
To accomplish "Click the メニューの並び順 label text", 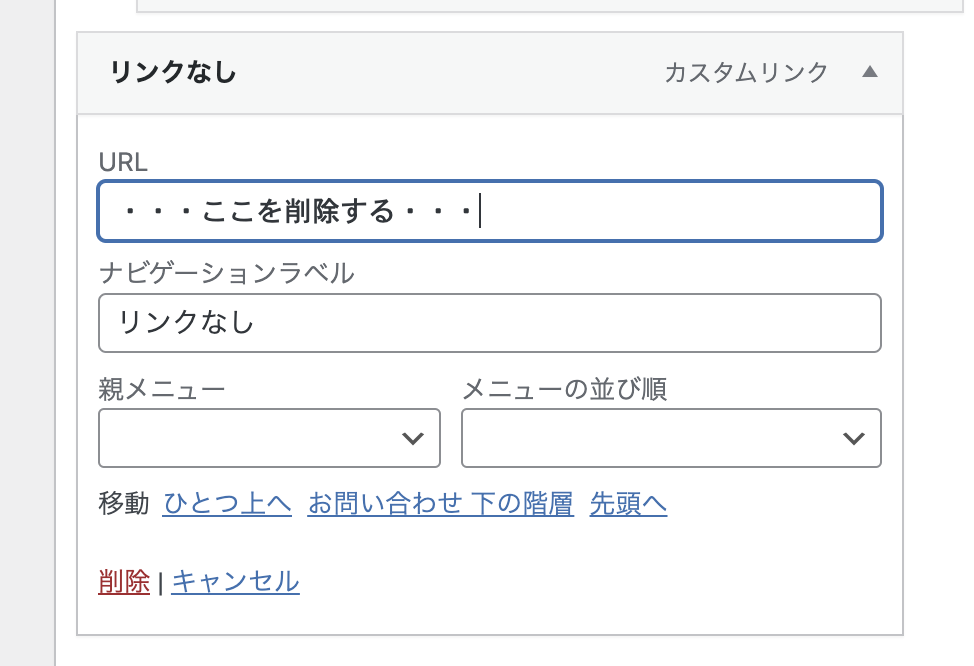I will point(565,389).
